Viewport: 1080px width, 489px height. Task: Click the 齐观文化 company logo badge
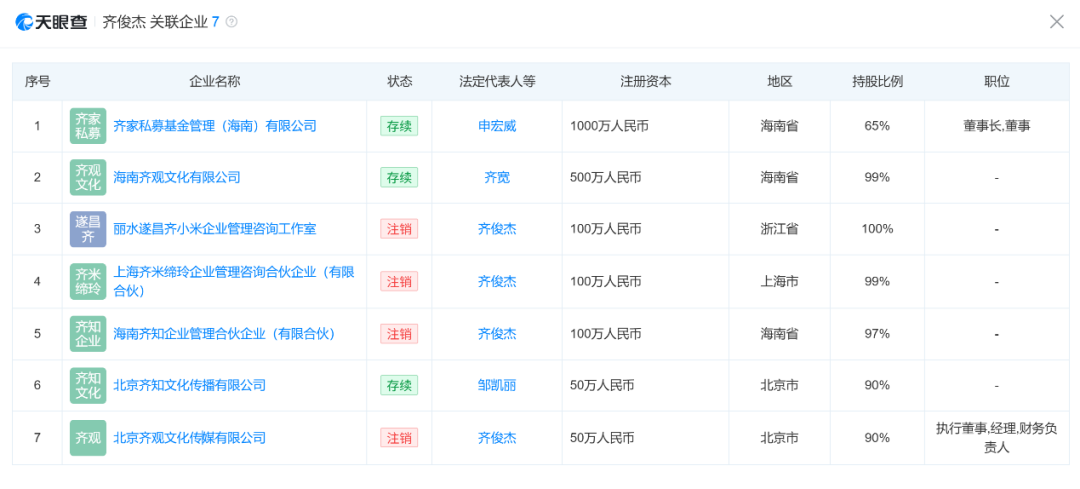pyautogui.click(x=87, y=178)
